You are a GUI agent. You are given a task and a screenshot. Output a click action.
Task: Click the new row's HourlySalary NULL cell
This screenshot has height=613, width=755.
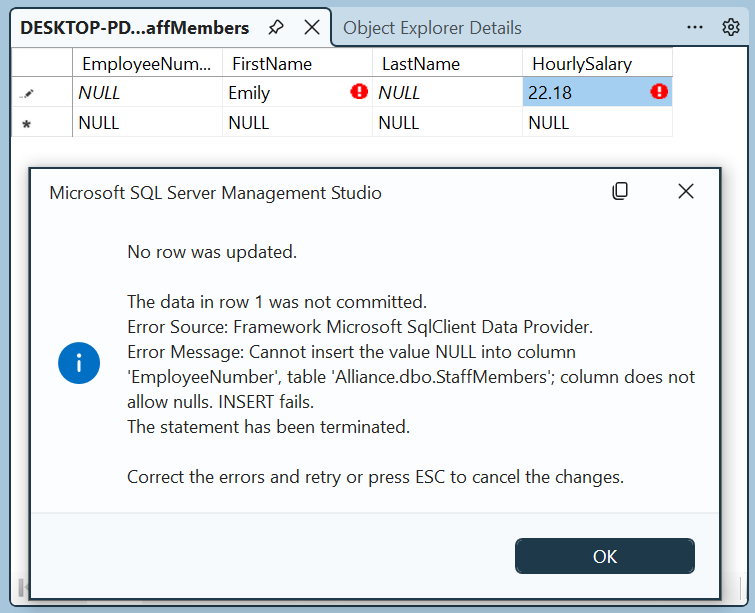(598, 122)
